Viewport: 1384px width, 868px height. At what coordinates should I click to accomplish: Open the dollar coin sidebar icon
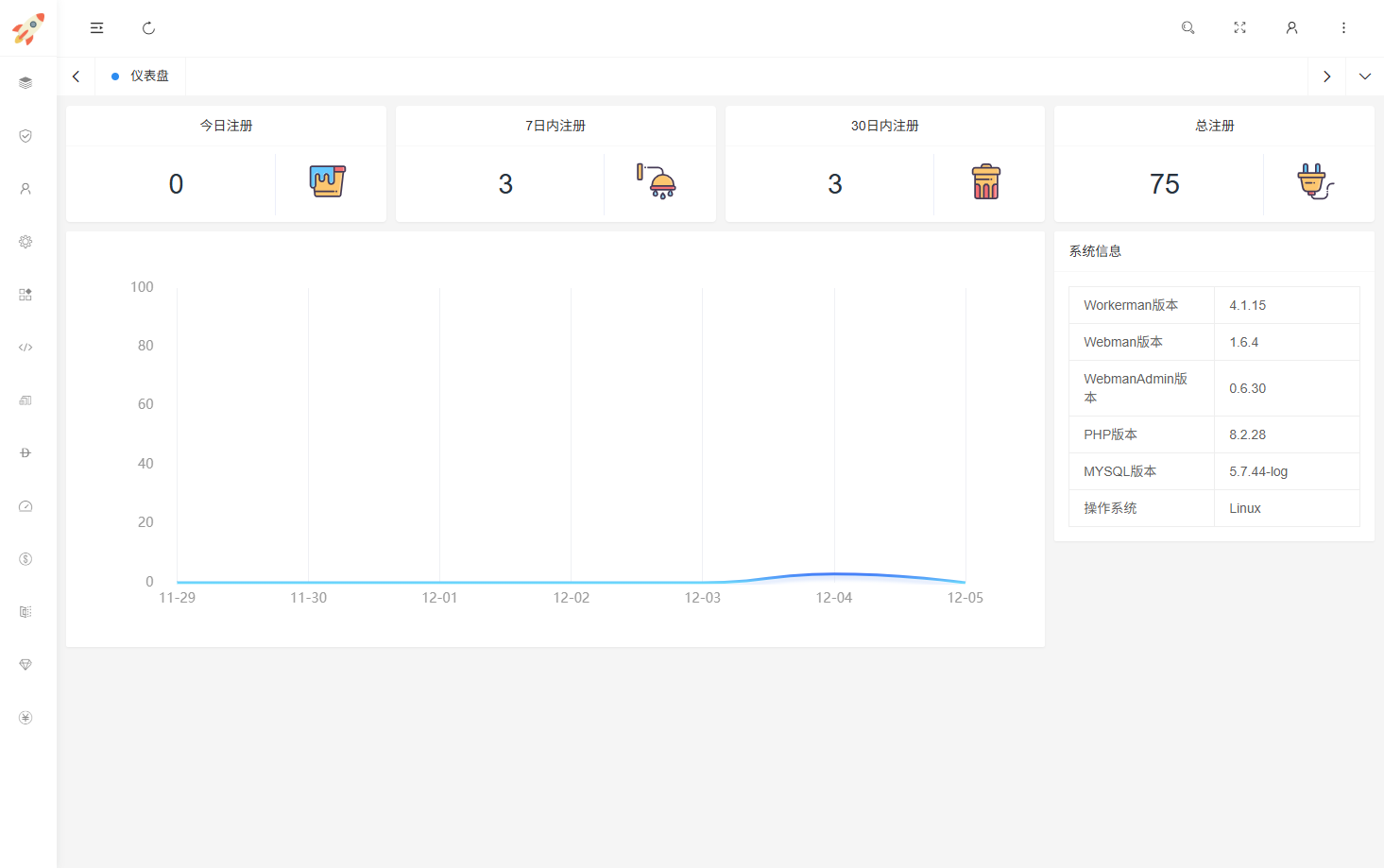click(x=26, y=559)
